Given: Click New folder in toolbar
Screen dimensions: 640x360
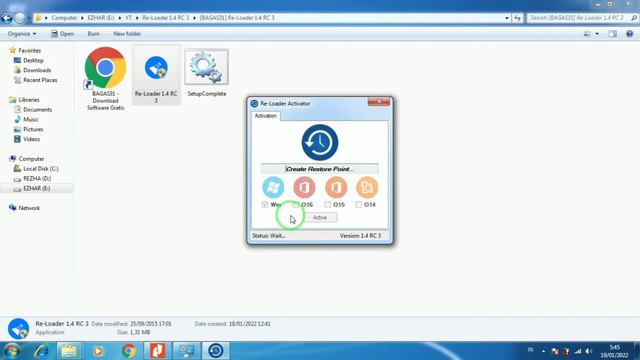Looking at the screenshot, I should point(127,34).
